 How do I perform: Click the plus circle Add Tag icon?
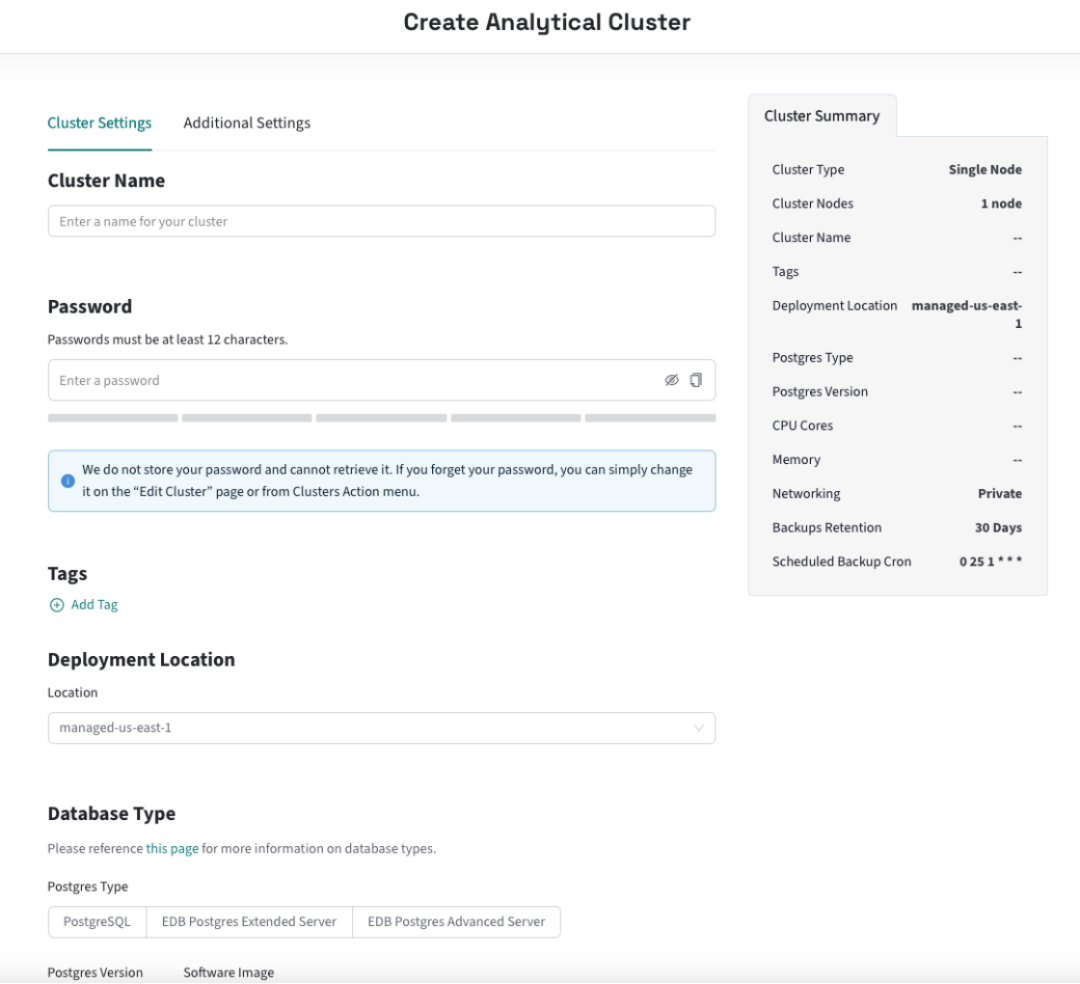click(x=57, y=605)
